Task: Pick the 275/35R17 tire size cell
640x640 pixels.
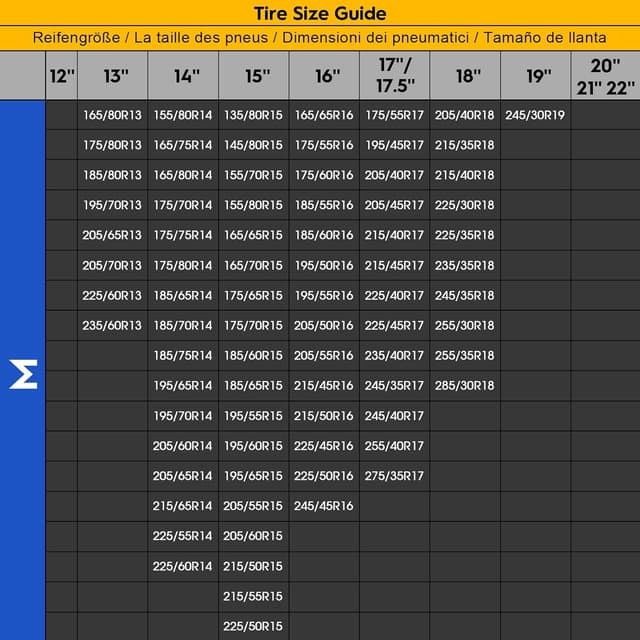Action: (x=394, y=475)
